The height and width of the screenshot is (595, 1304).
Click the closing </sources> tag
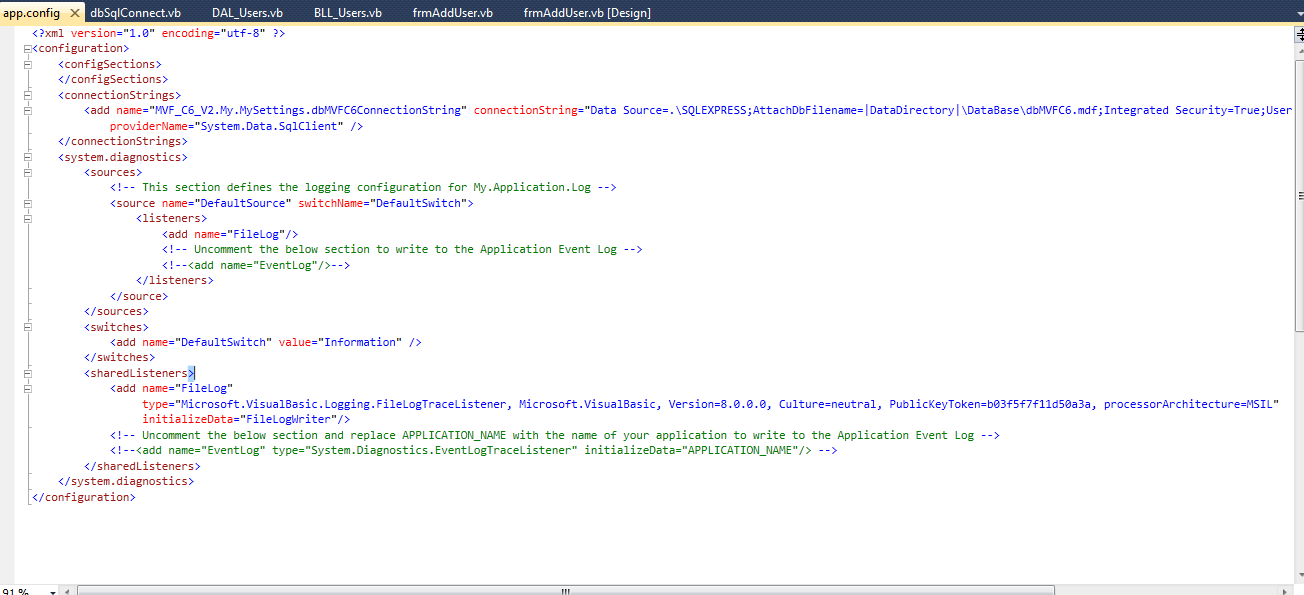pos(116,311)
